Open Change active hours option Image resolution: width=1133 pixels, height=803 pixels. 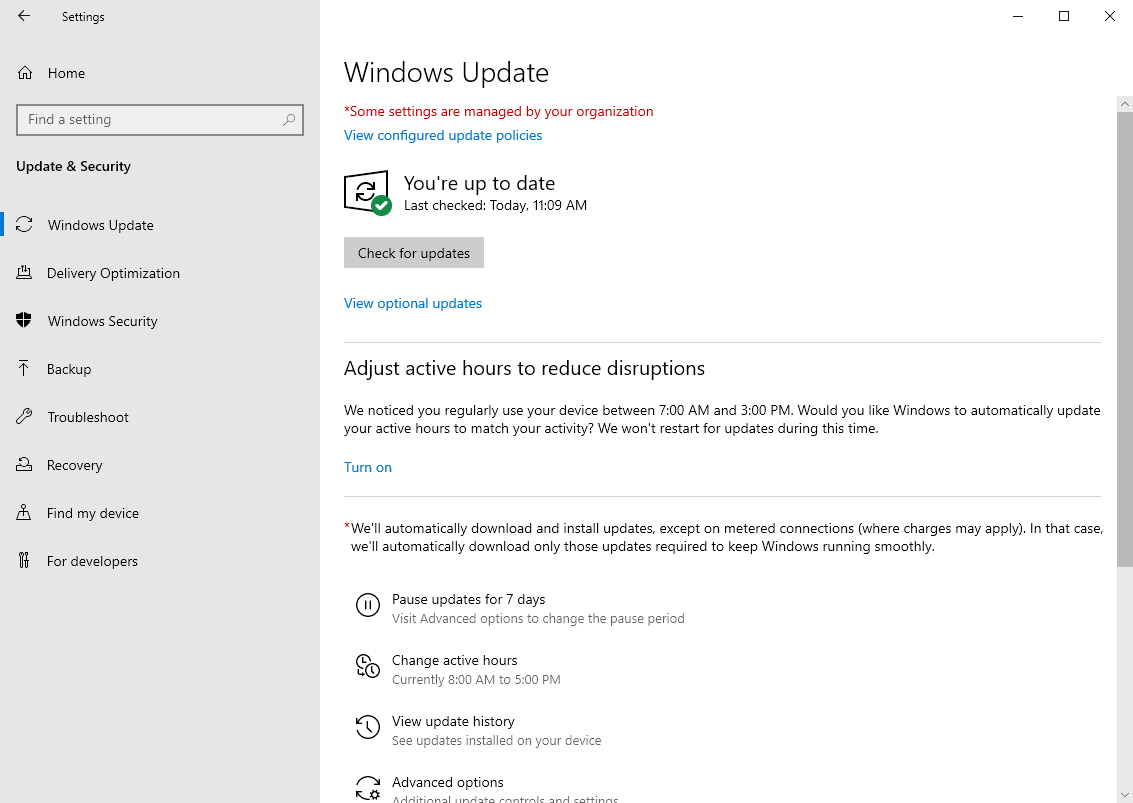coord(458,669)
